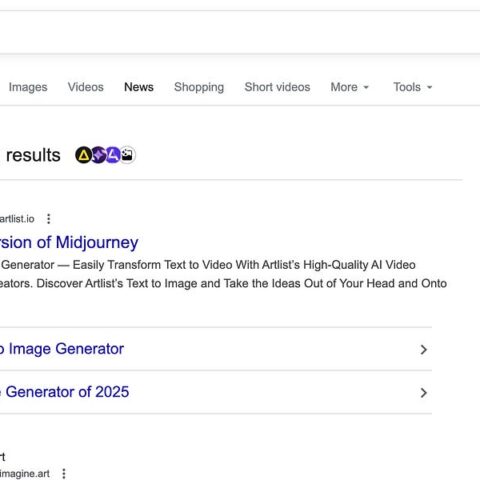
Task: Click the image-picture sponsor icon
Action: tap(127, 155)
